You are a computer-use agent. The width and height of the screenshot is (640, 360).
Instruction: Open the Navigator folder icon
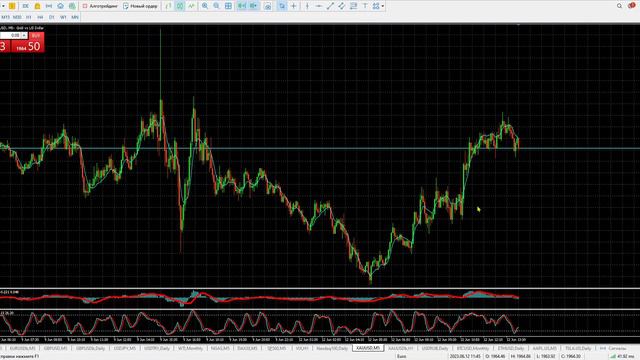coord(37,6)
